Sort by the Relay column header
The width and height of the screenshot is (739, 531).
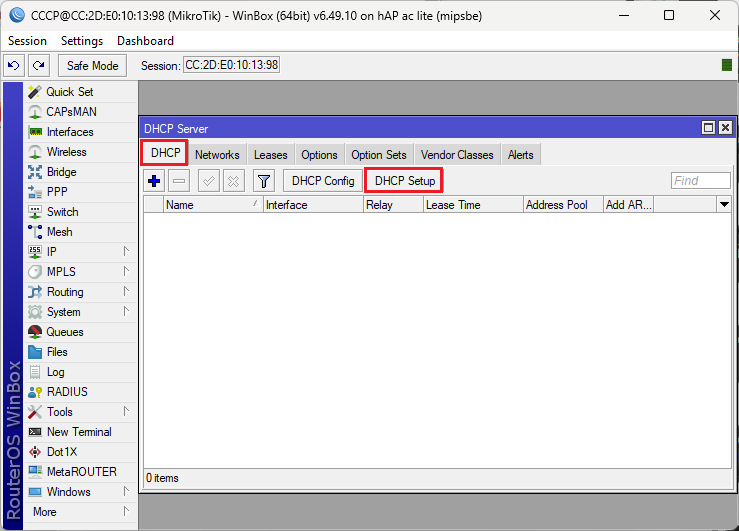393,205
